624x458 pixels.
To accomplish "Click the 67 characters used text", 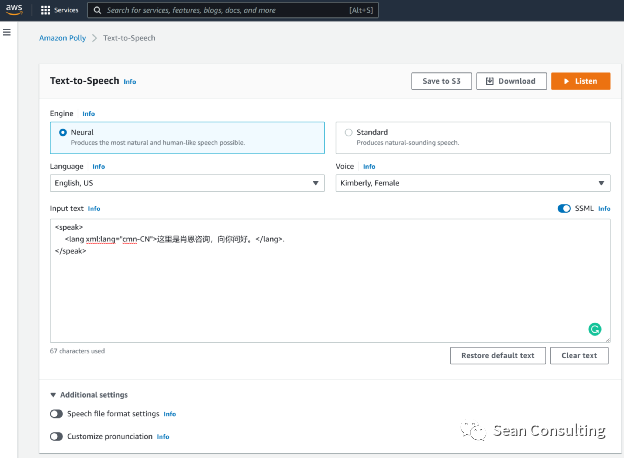I will [77, 351].
